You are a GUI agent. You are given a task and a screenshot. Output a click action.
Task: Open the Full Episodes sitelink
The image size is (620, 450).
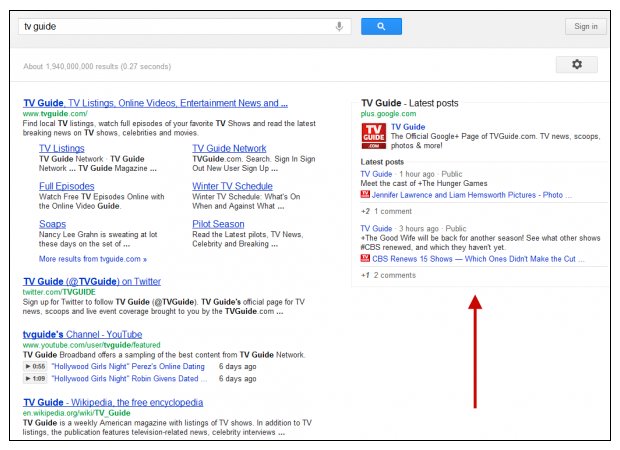click(66, 186)
